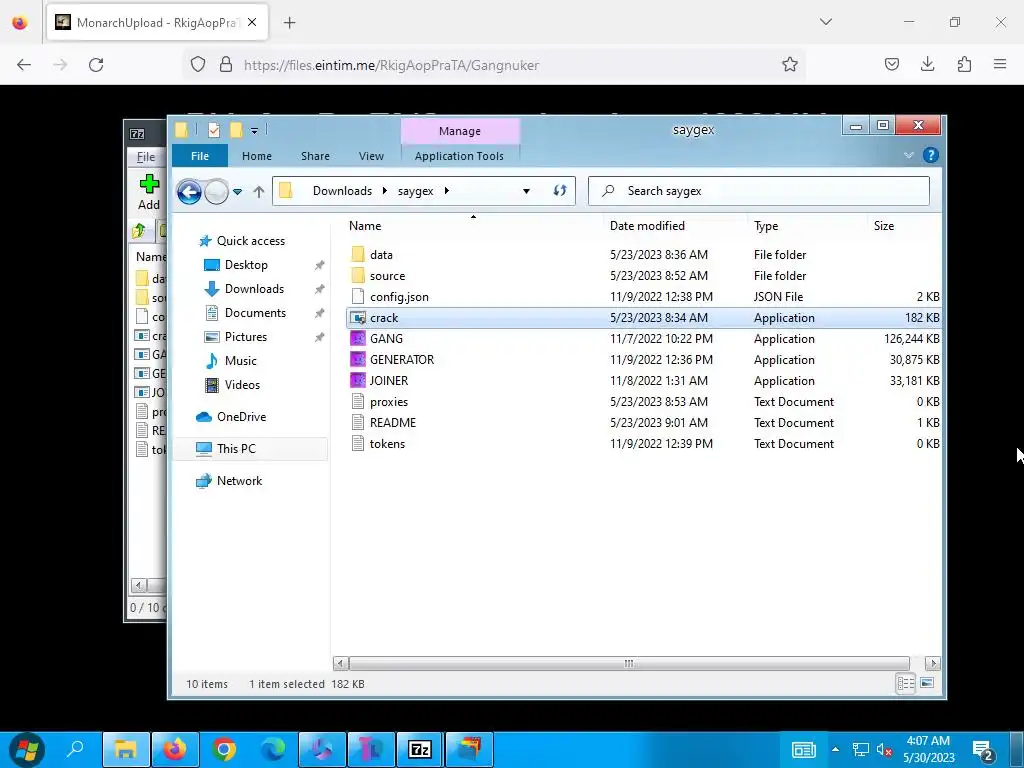The height and width of the screenshot is (768, 1024).
Task: Close the MonarchUpload tab
Action: (x=252, y=22)
